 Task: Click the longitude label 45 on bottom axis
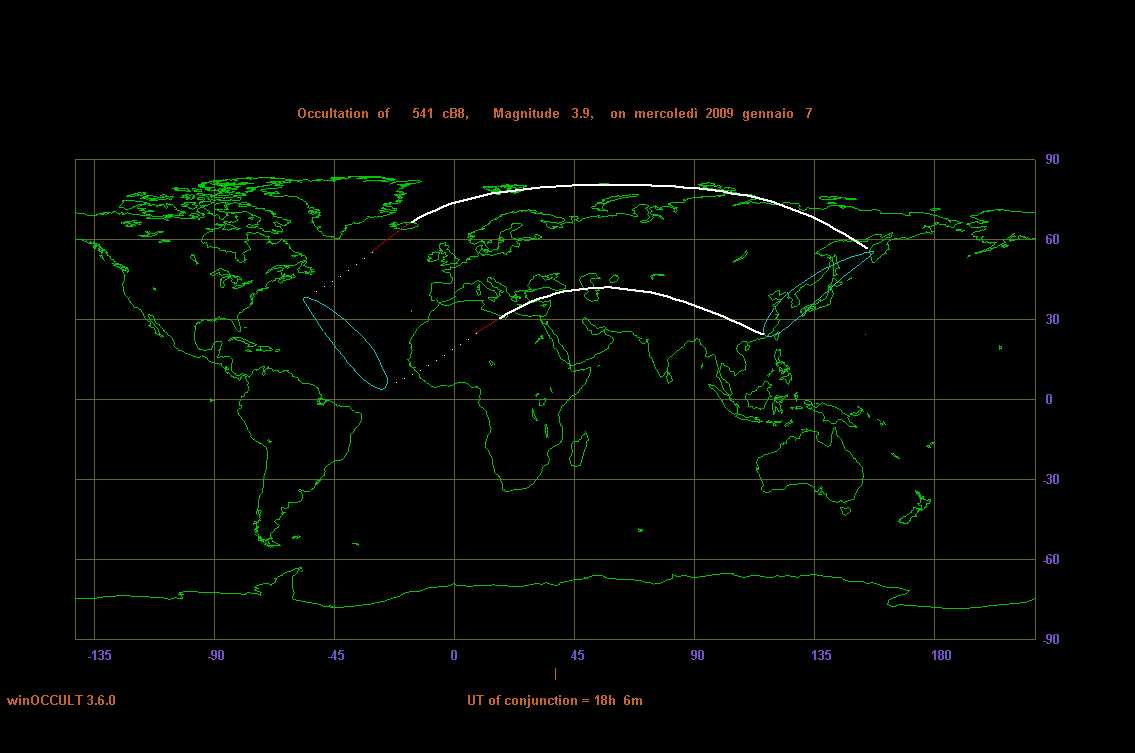577,655
